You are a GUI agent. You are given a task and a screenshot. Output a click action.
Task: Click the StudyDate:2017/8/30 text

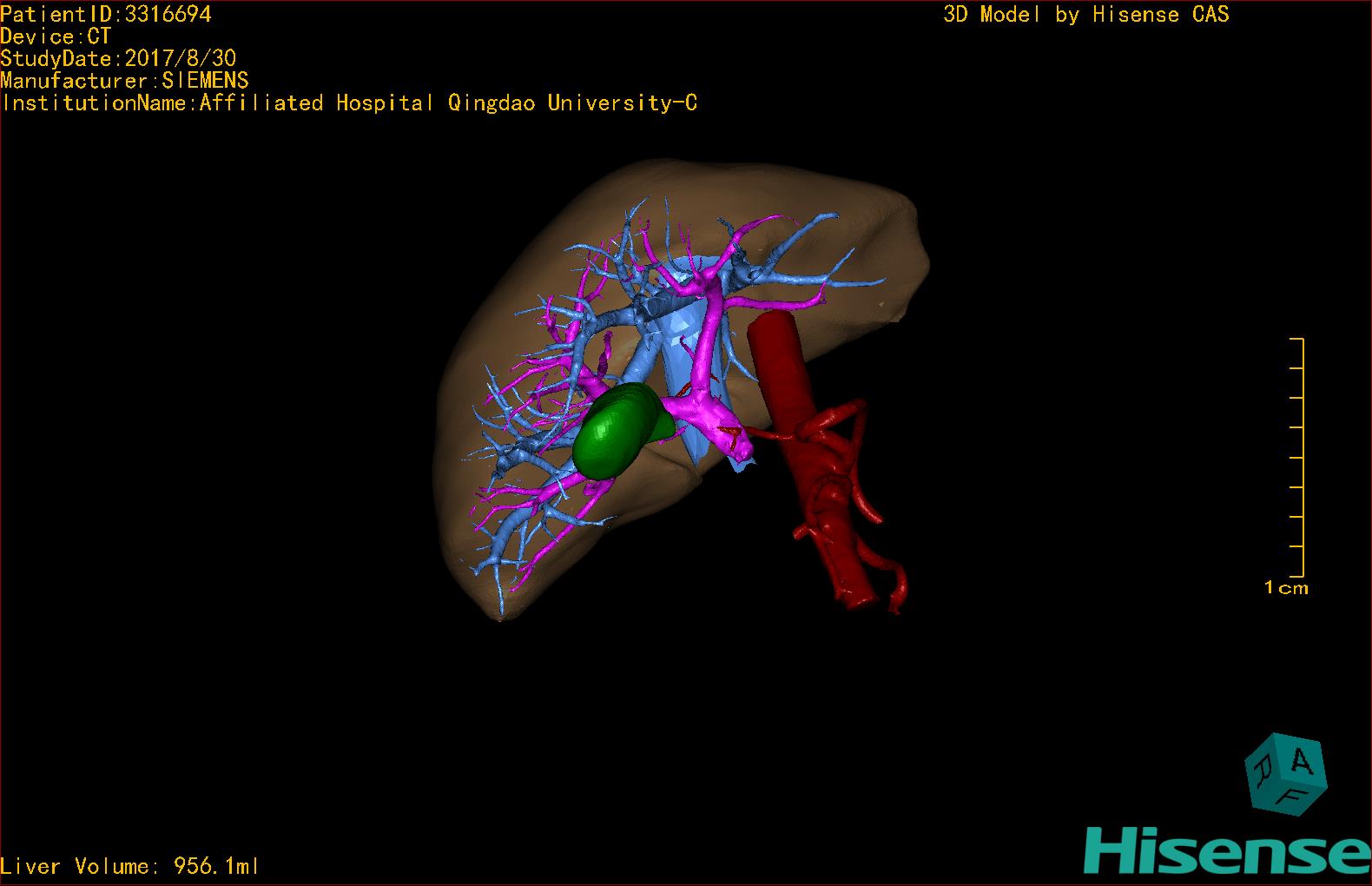[x=118, y=58]
